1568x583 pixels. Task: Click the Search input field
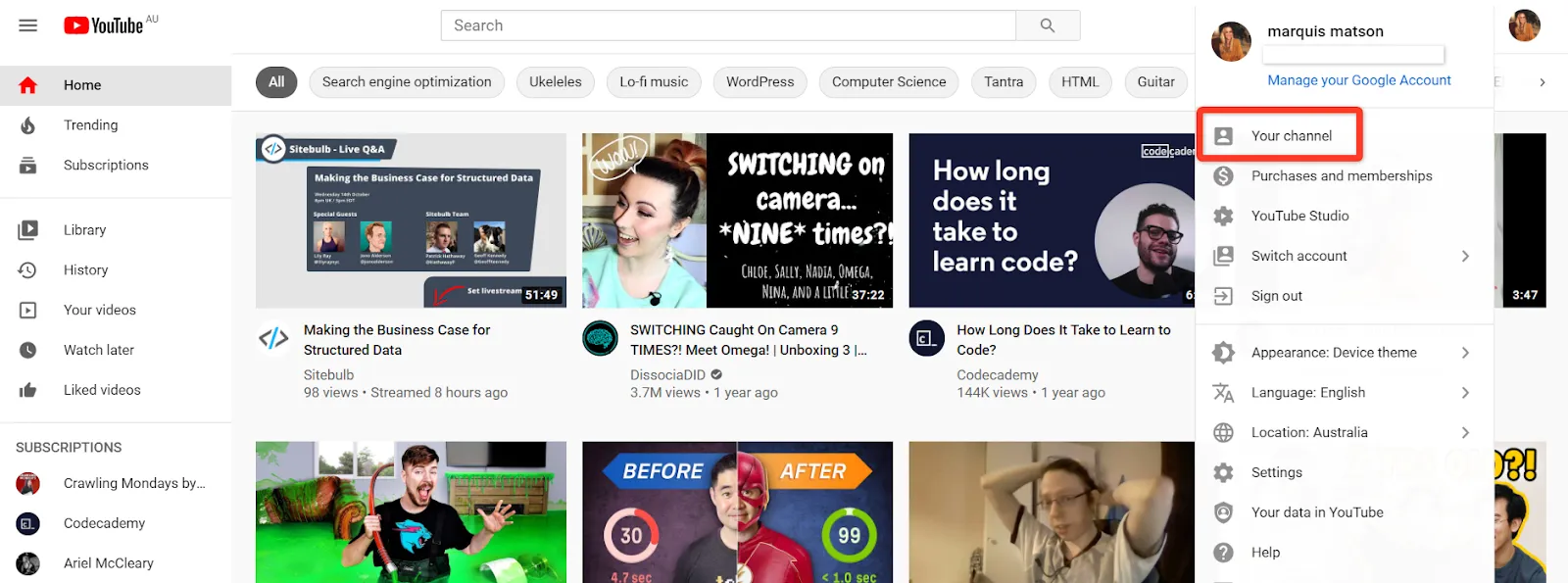(x=728, y=25)
